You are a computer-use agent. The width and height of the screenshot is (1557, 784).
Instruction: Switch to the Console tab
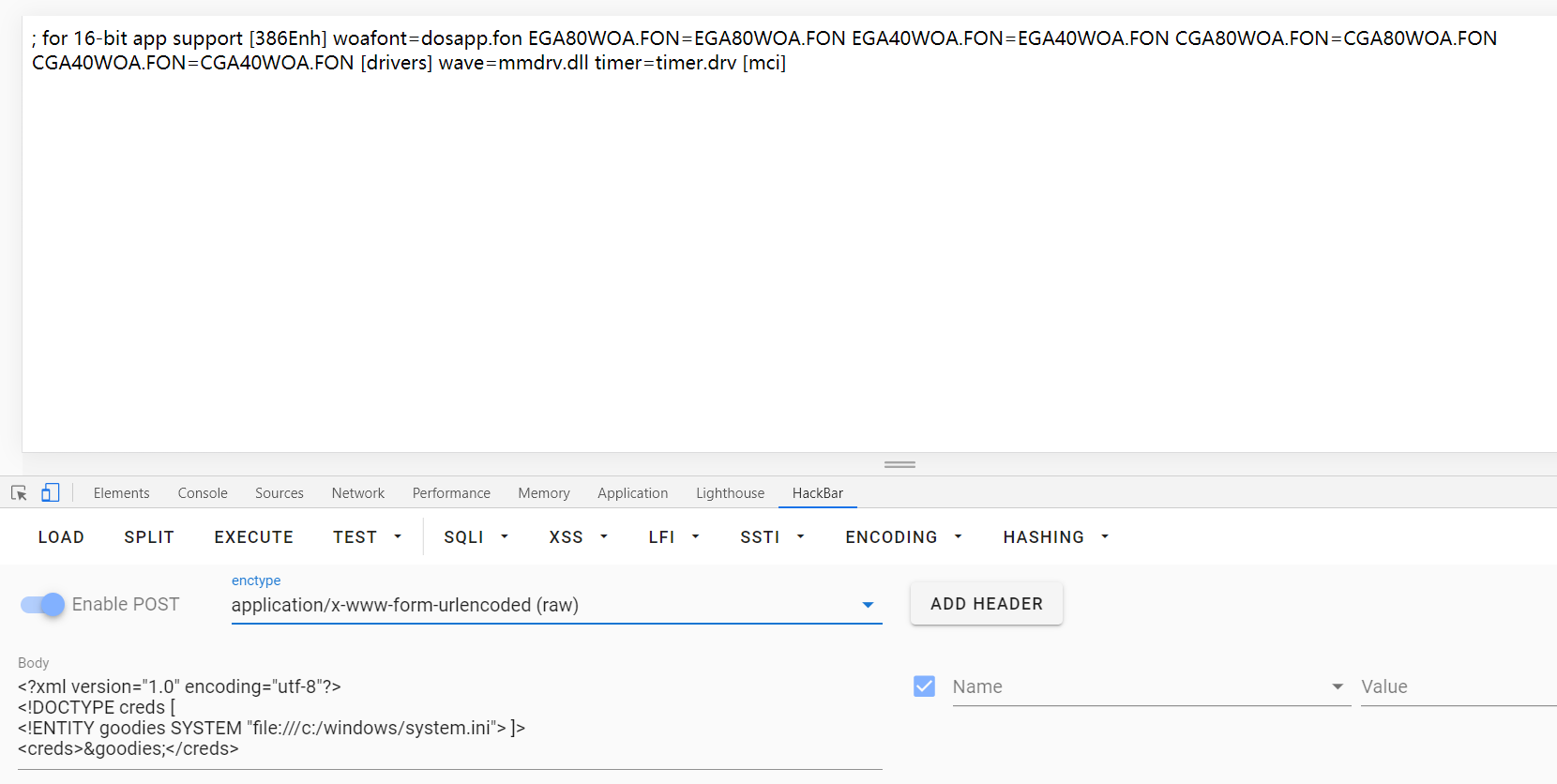pyautogui.click(x=203, y=493)
